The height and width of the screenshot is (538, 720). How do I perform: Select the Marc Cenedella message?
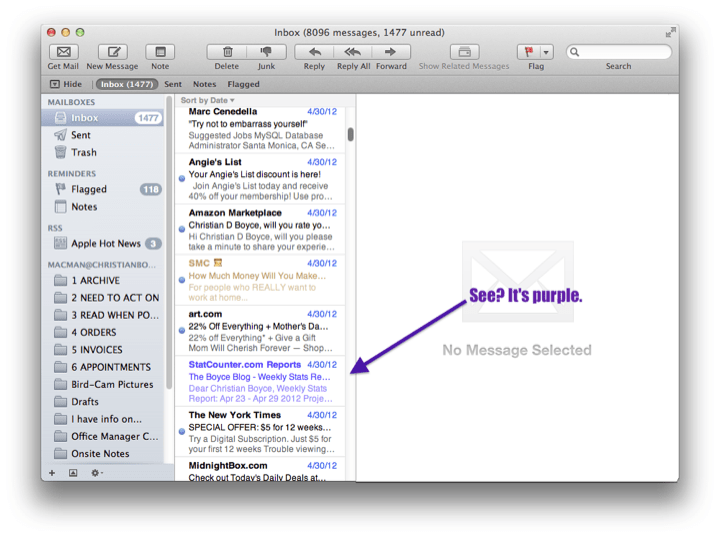[x=260, y=129]
